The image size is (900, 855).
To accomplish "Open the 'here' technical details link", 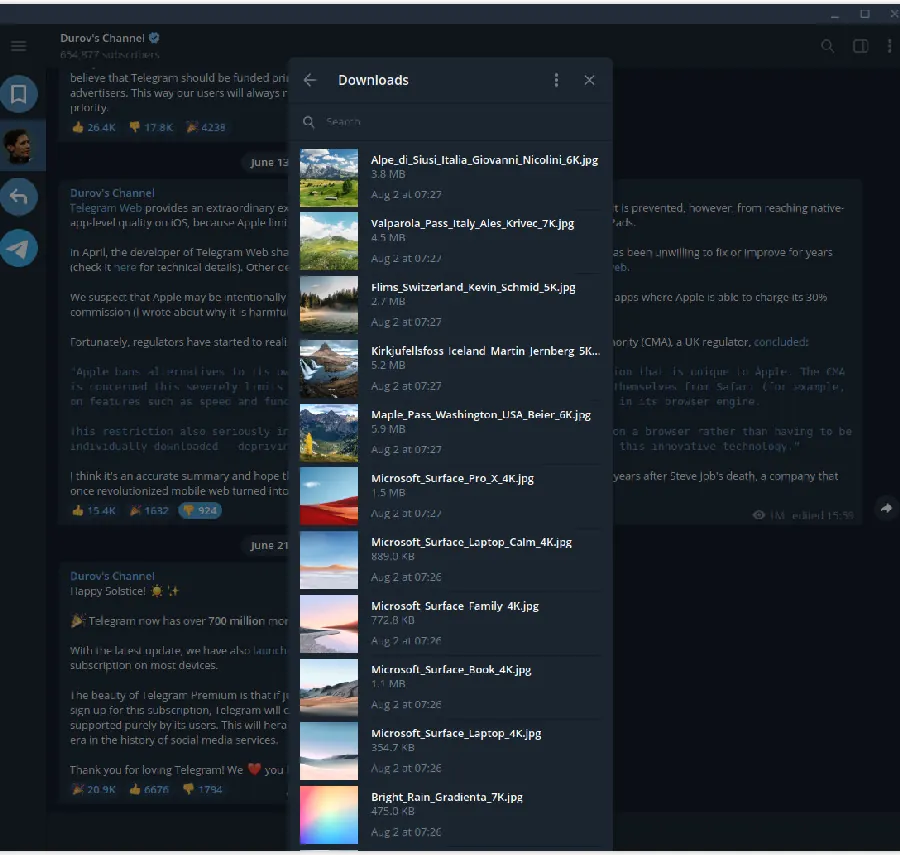I will coord(125,267).
